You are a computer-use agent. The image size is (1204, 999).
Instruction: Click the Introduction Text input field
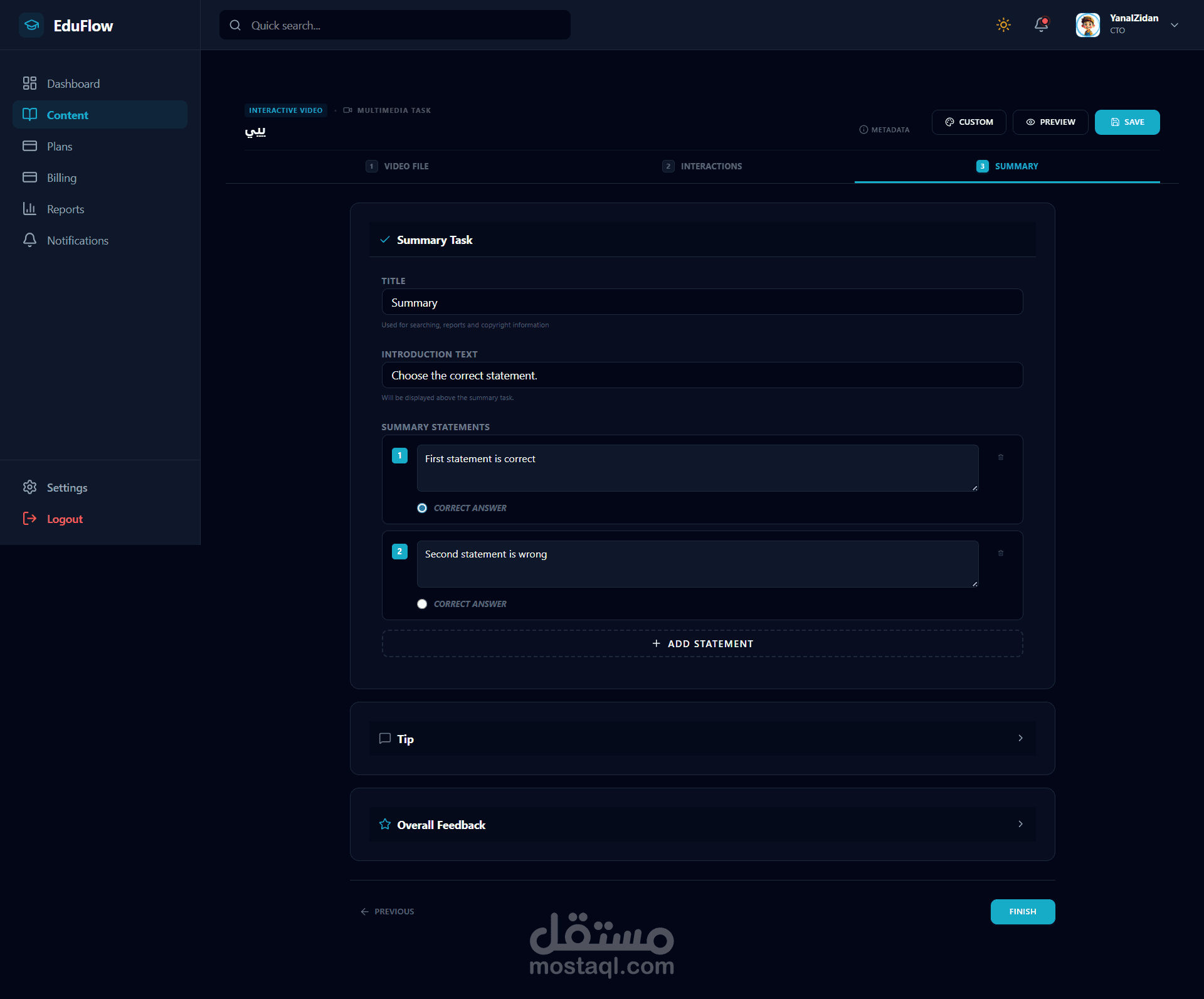[702, 376]
